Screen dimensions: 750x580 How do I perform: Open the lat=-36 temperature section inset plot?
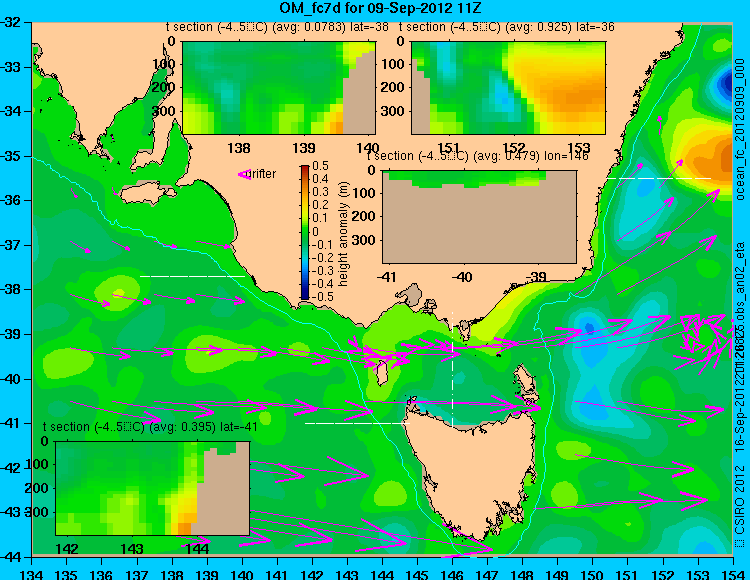(508, 88)
